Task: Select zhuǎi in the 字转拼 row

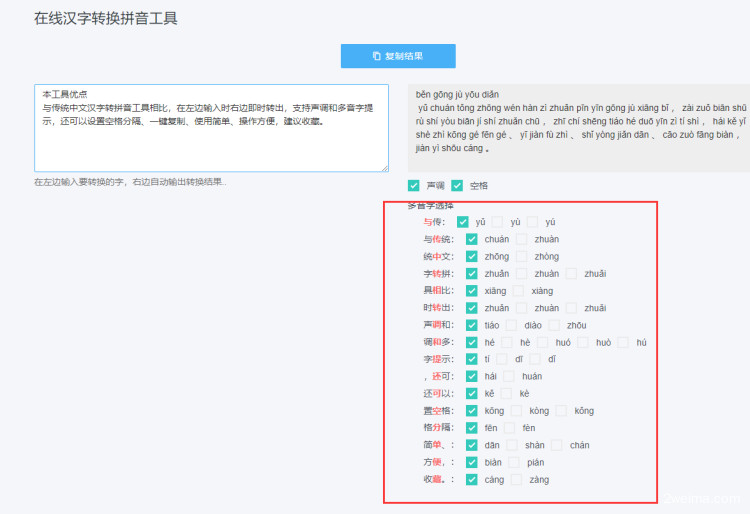Action: 572,274
